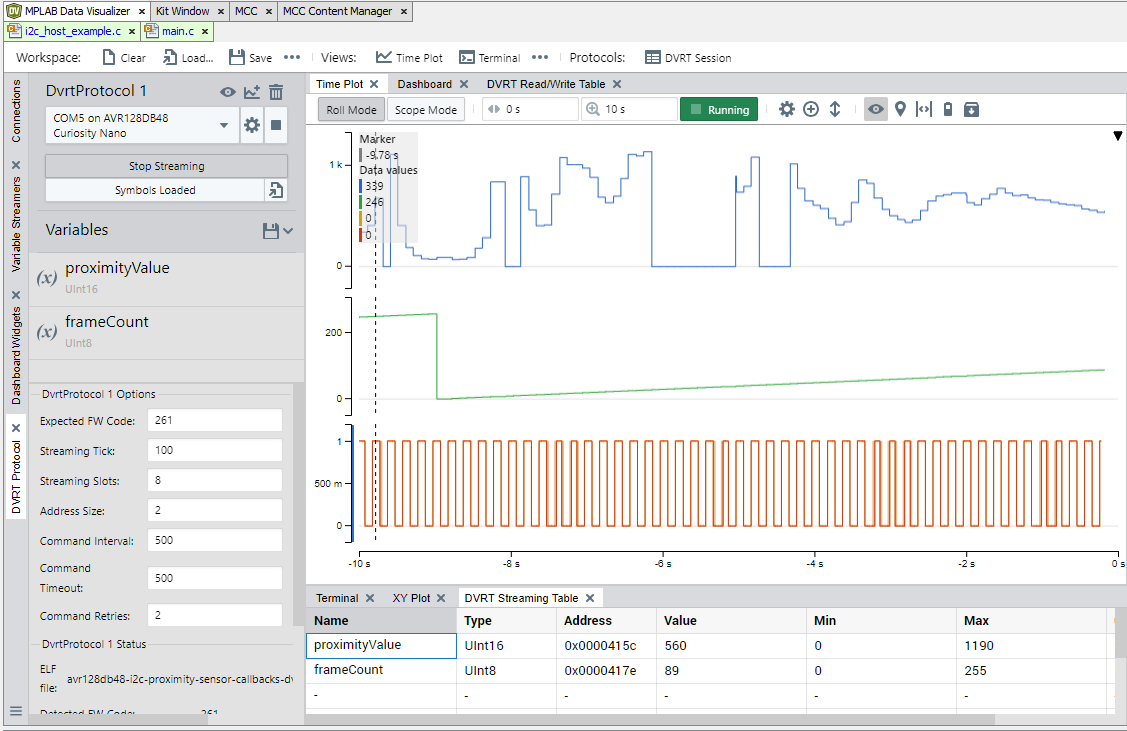Open the load symbols file icon
The height and width of the screenshot is (731, 1127).
click(276, 190)
